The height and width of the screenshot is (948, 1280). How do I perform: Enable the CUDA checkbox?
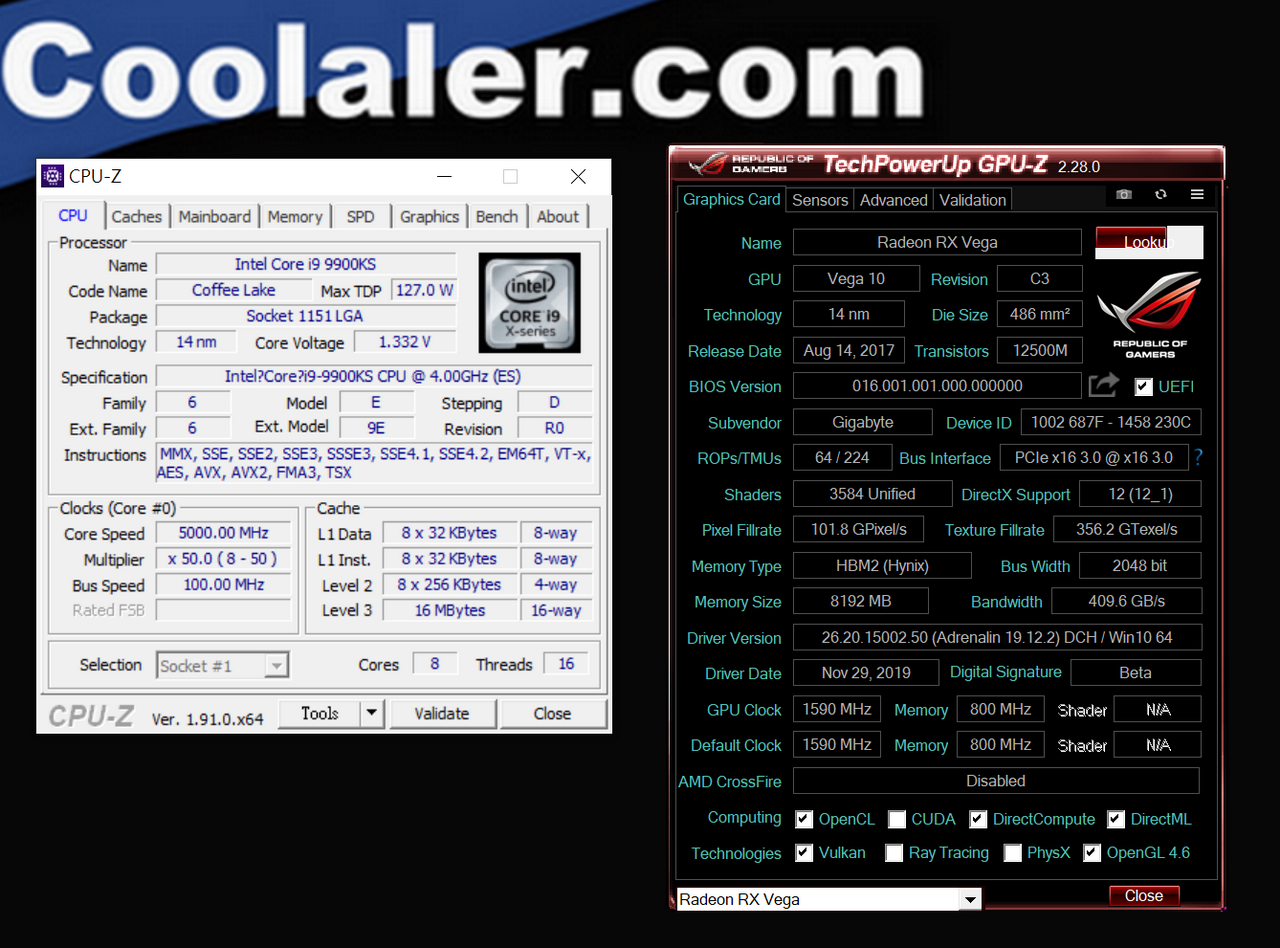tap(897, 819)
